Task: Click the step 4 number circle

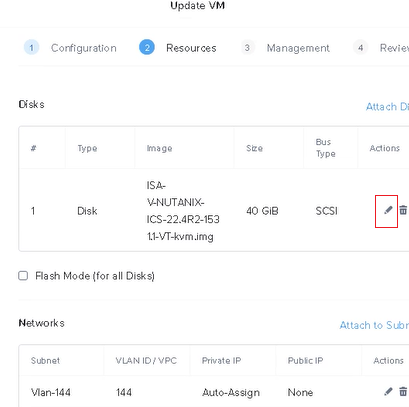Action: click(x=360, y=48)
